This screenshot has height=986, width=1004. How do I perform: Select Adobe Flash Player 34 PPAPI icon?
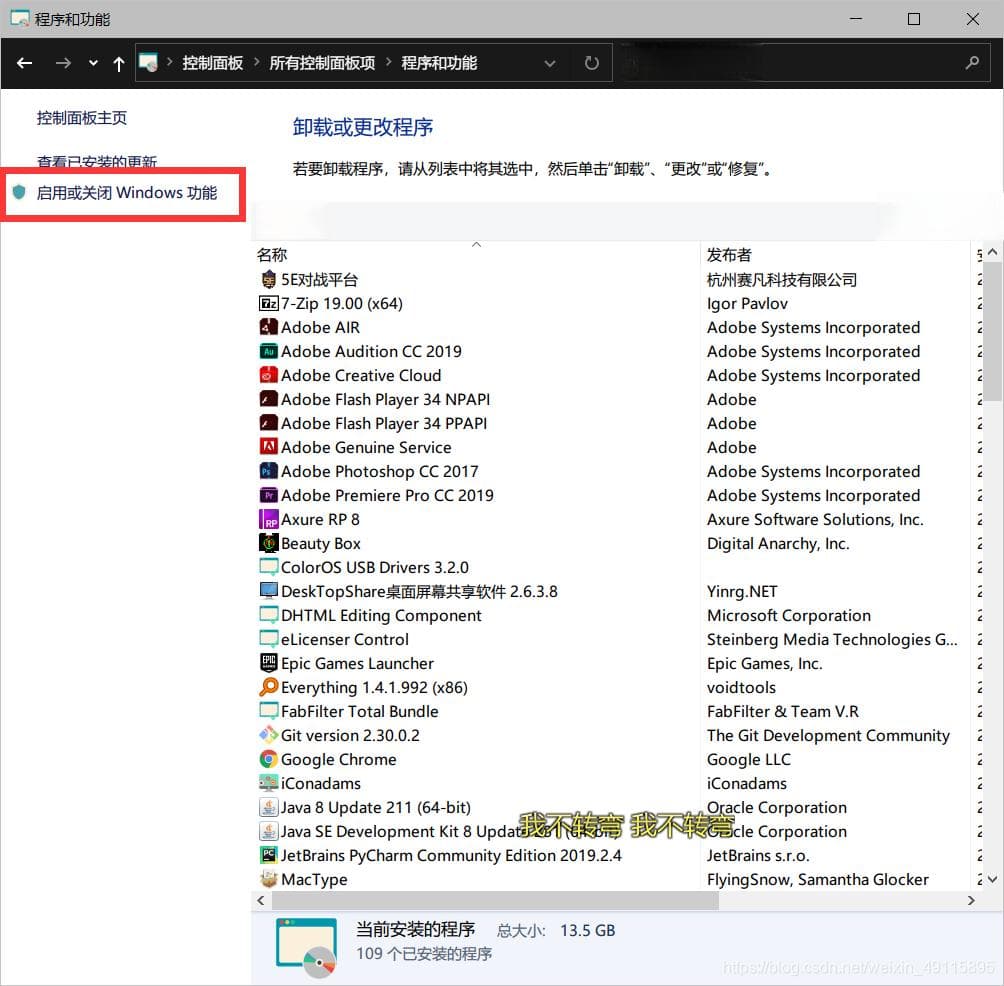click(268, 423)
